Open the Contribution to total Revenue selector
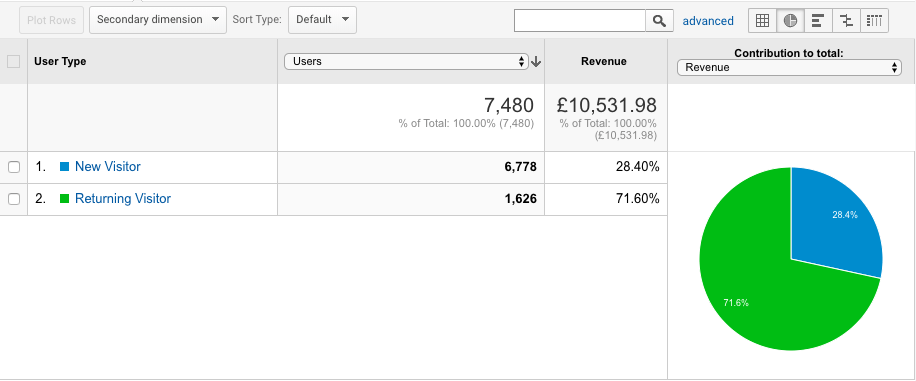Screen dimensions: 916x381 789,67
